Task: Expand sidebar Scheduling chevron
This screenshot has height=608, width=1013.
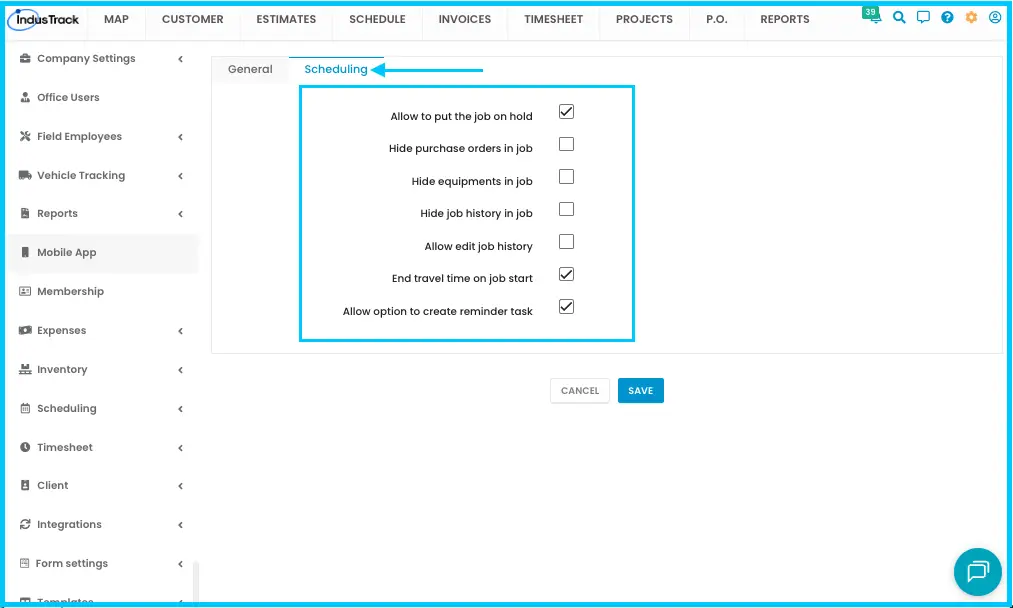Action: (181, 409)
